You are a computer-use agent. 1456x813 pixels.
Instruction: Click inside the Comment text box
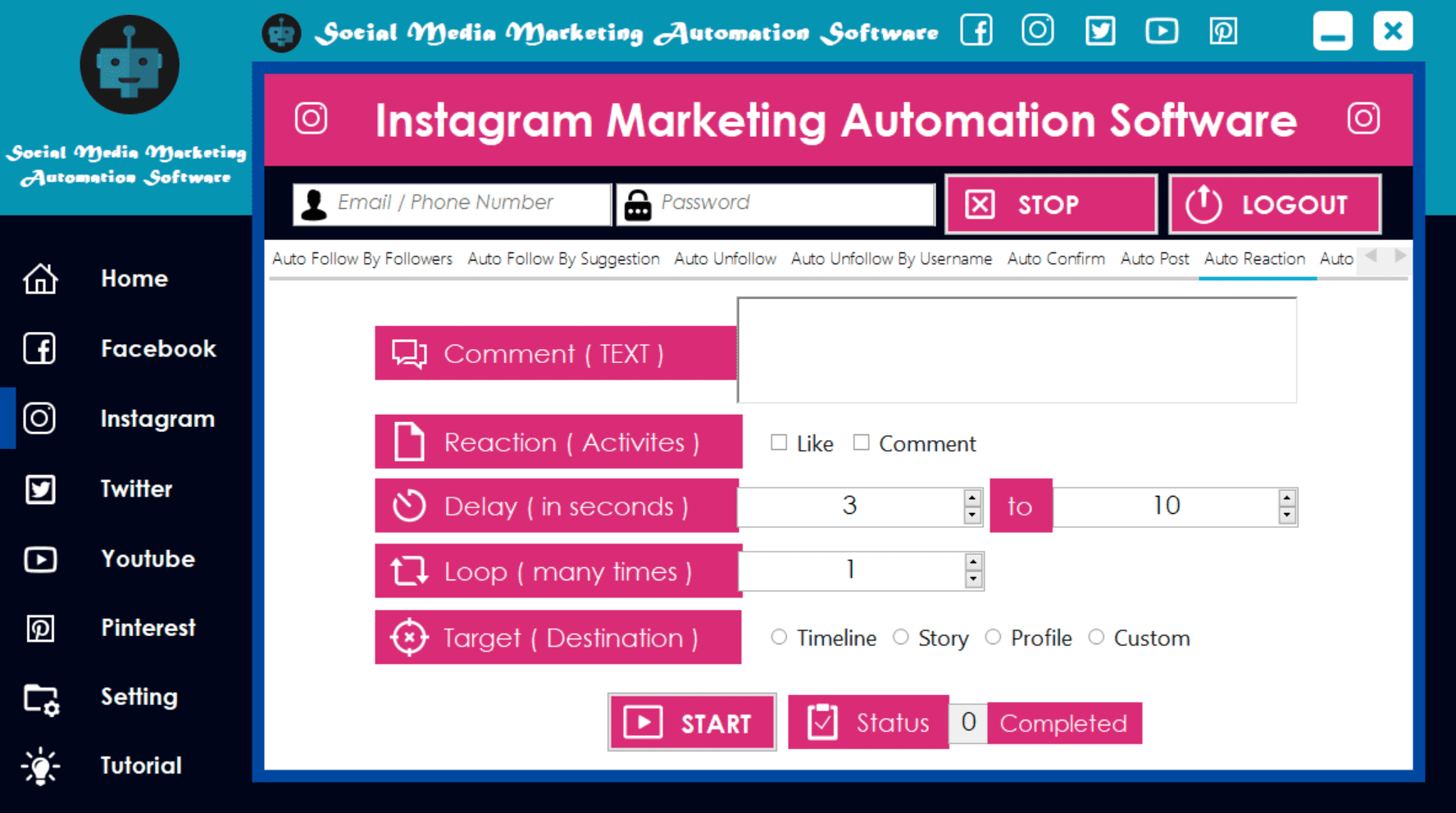click(1017, 351)
